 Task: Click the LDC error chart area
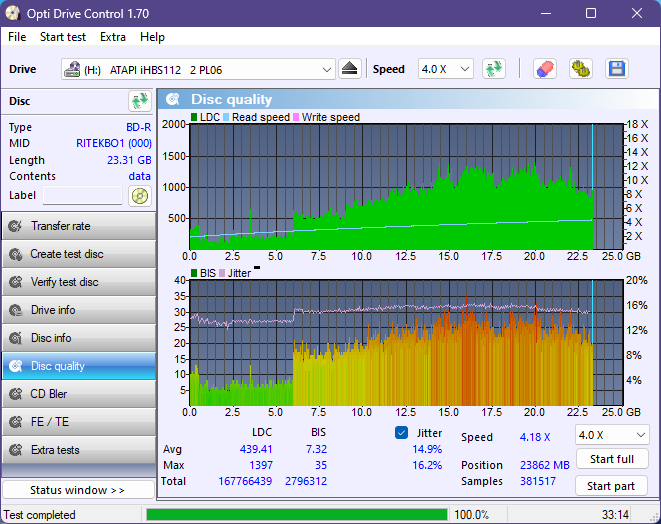pos(406,187)
